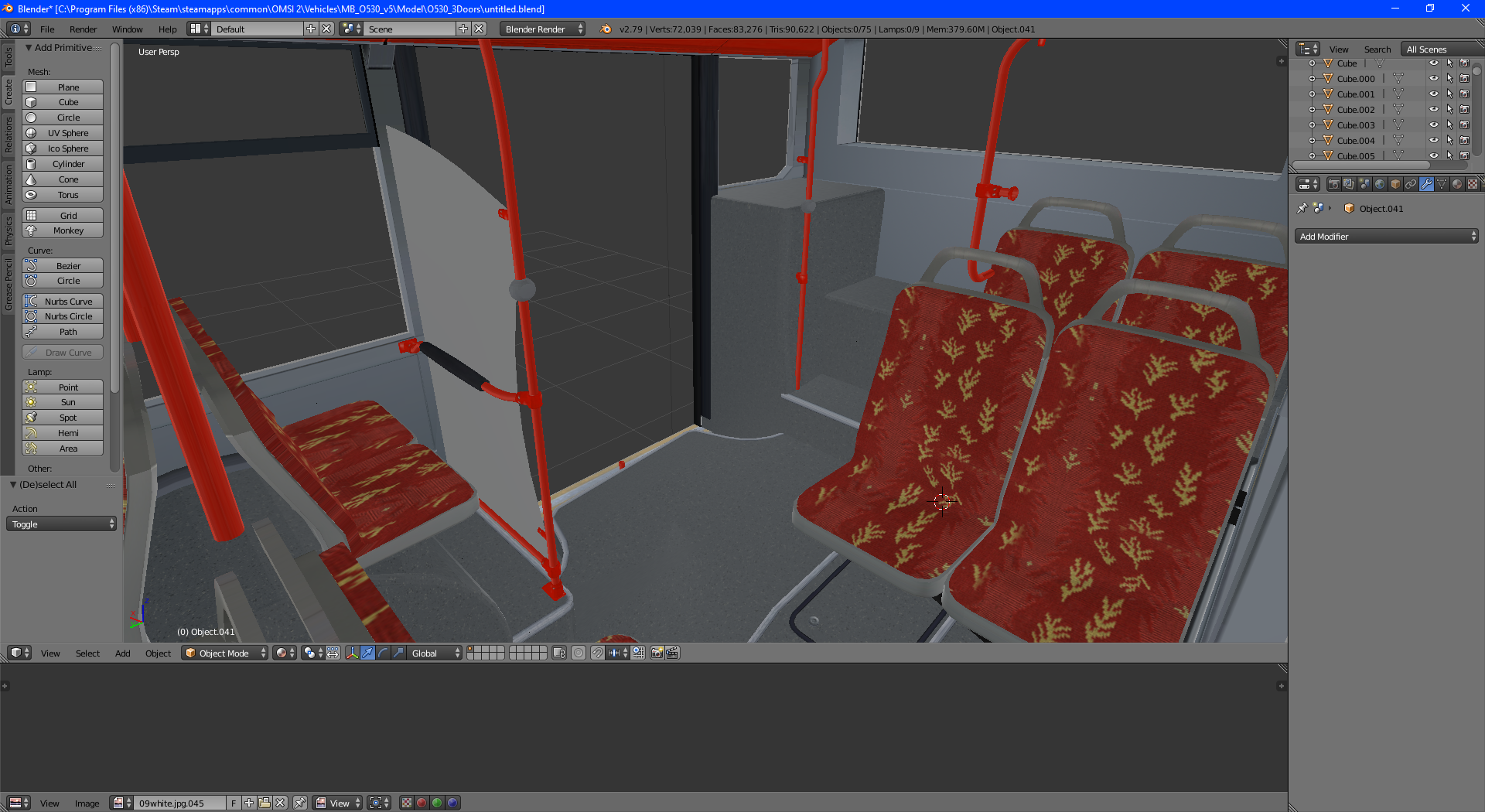
Task: Open the Modifiers wrench tab
Action: [1426, 184]
